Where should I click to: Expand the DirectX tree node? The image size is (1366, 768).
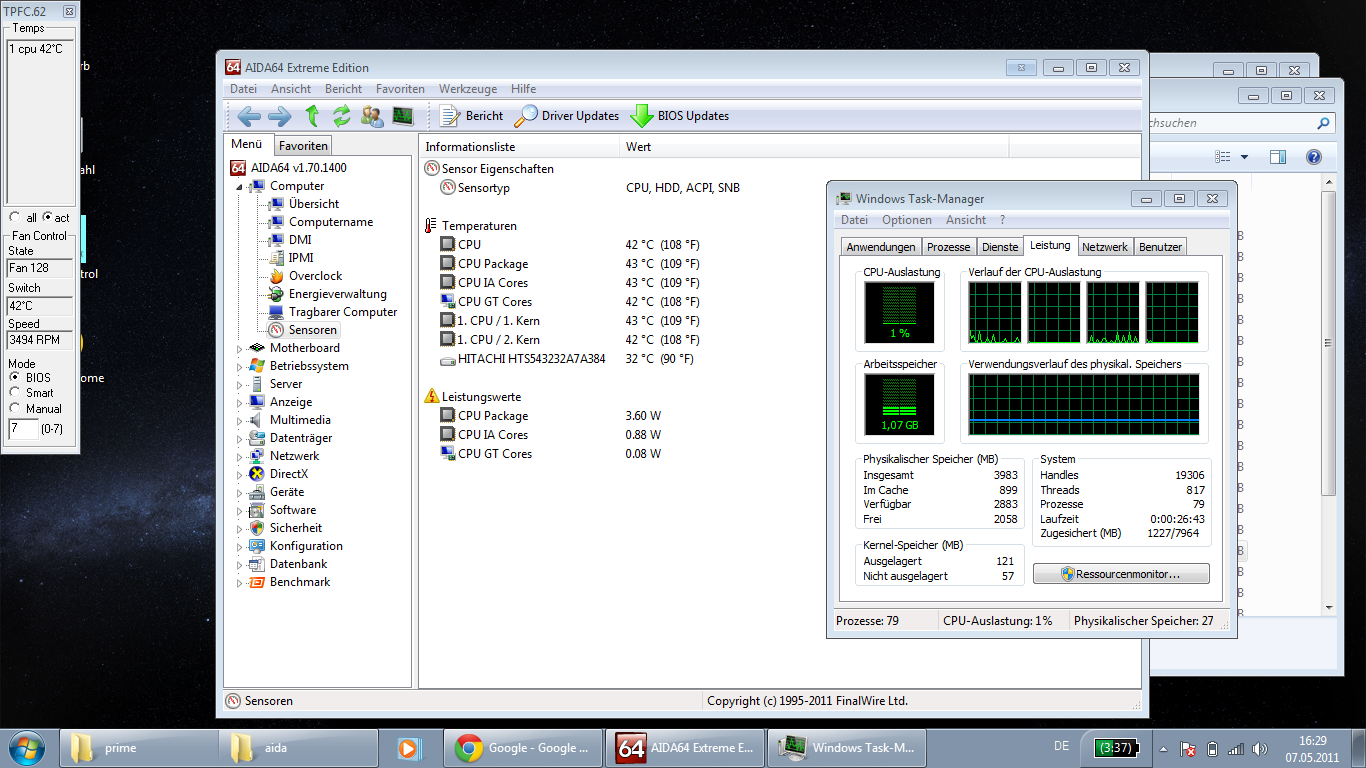coord(240,474)
